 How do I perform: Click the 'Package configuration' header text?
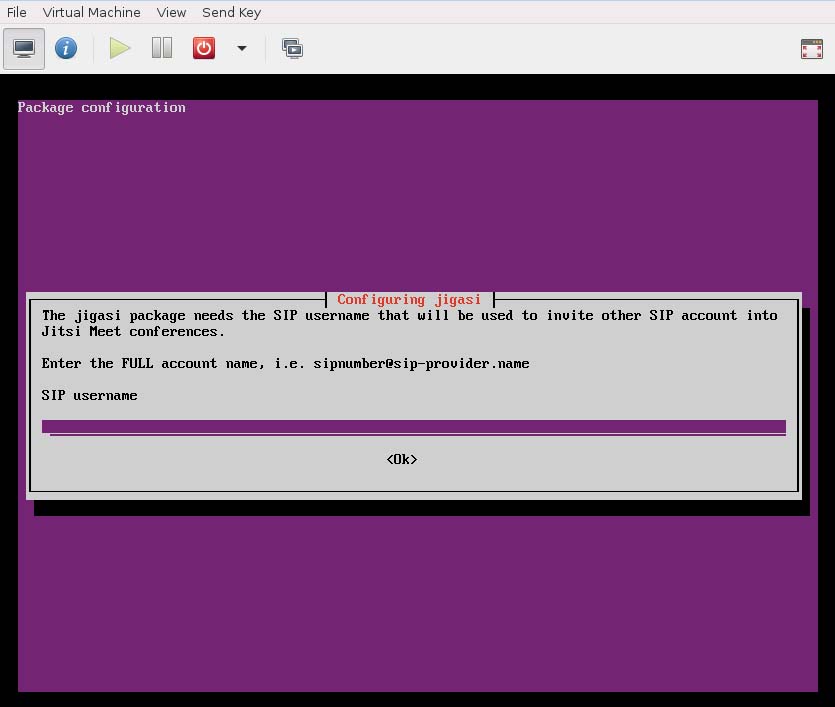[101, 107]
